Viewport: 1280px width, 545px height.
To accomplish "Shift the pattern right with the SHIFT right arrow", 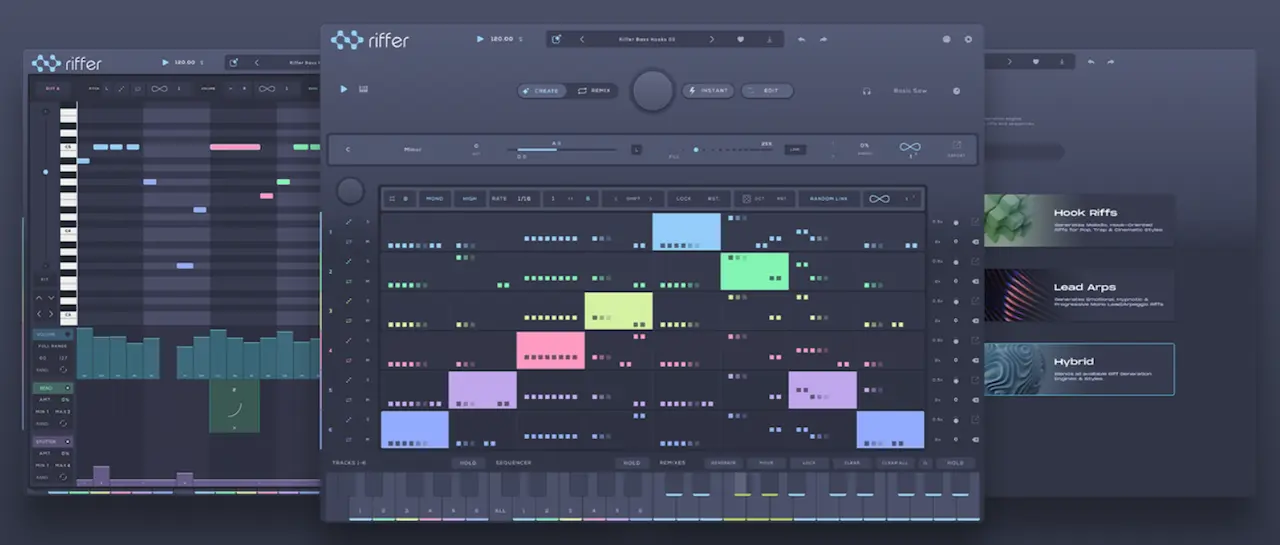I will click(651, 199).
